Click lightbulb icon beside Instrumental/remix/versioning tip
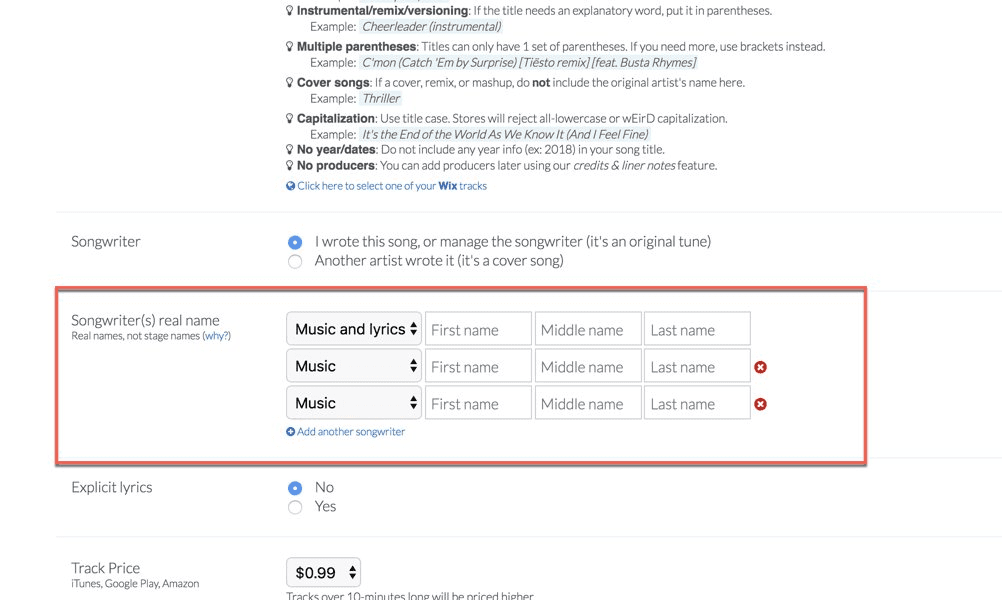Viewport: 1002px width, 600px height. [x=289, y=11]
